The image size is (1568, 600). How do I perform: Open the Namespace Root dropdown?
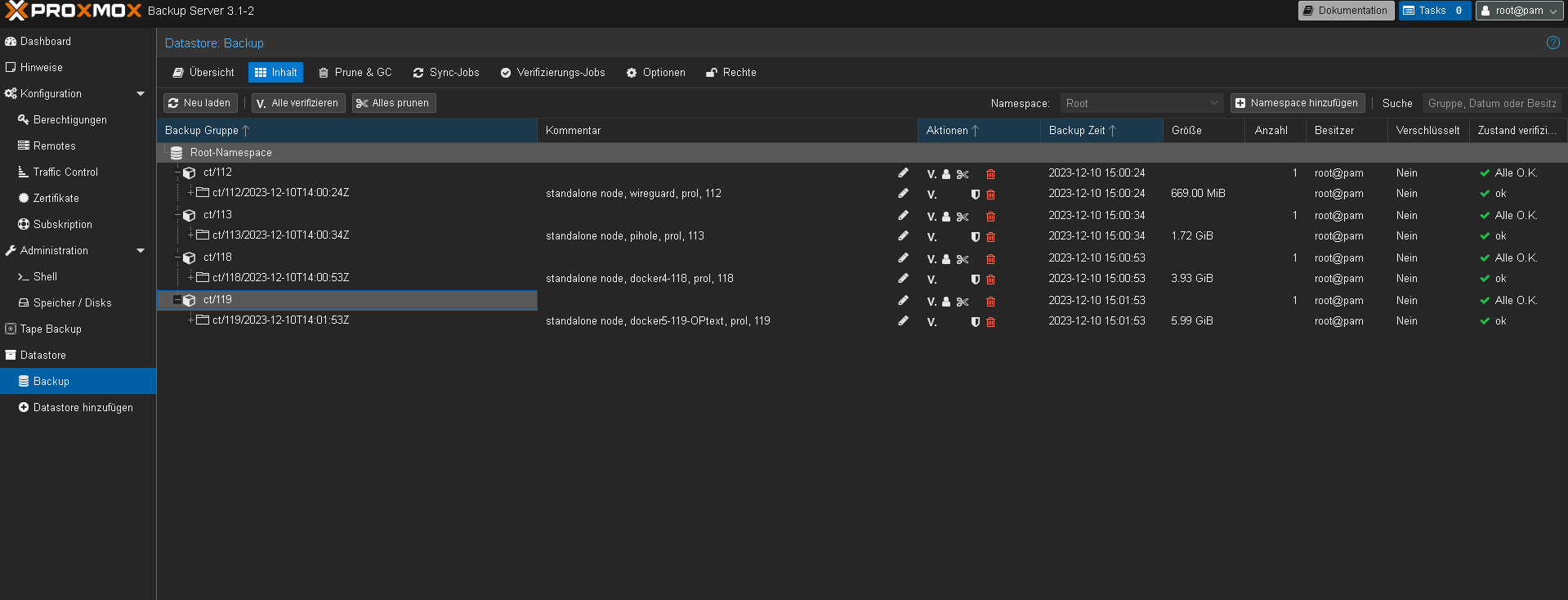(1214, 103)
